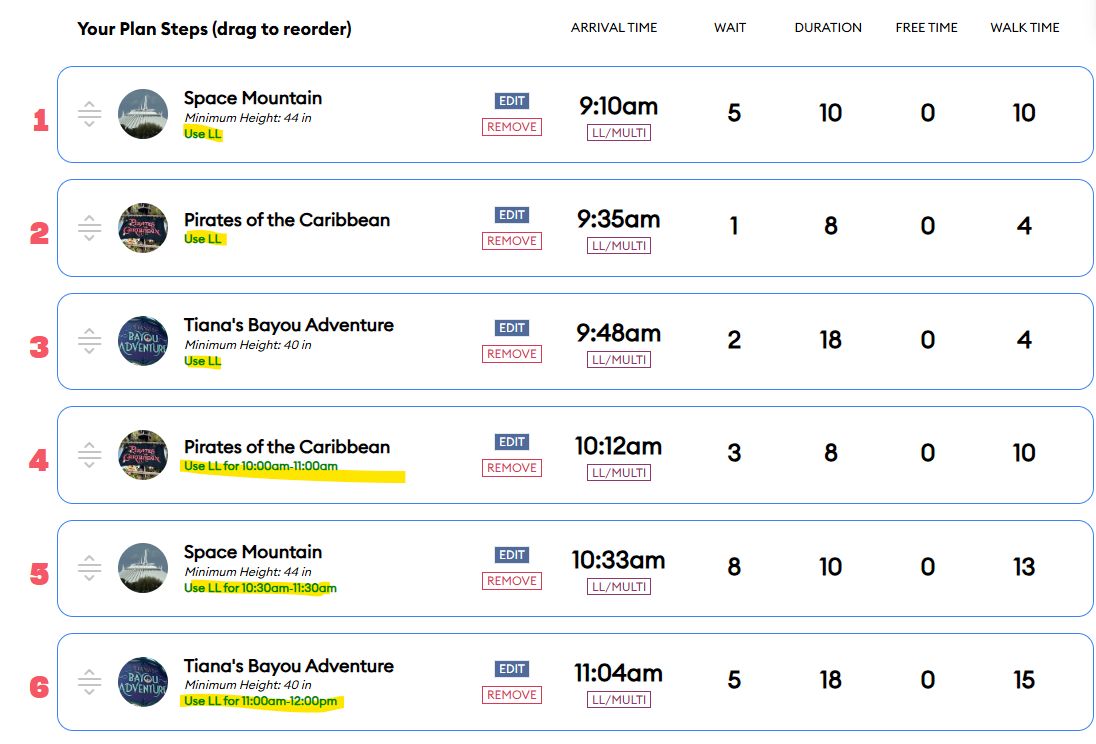Click 'Use LL for 11:00am-12:00pm' note
This screenshot has height=744, width=1096.
pyautogui.click(x=262, y=701)
